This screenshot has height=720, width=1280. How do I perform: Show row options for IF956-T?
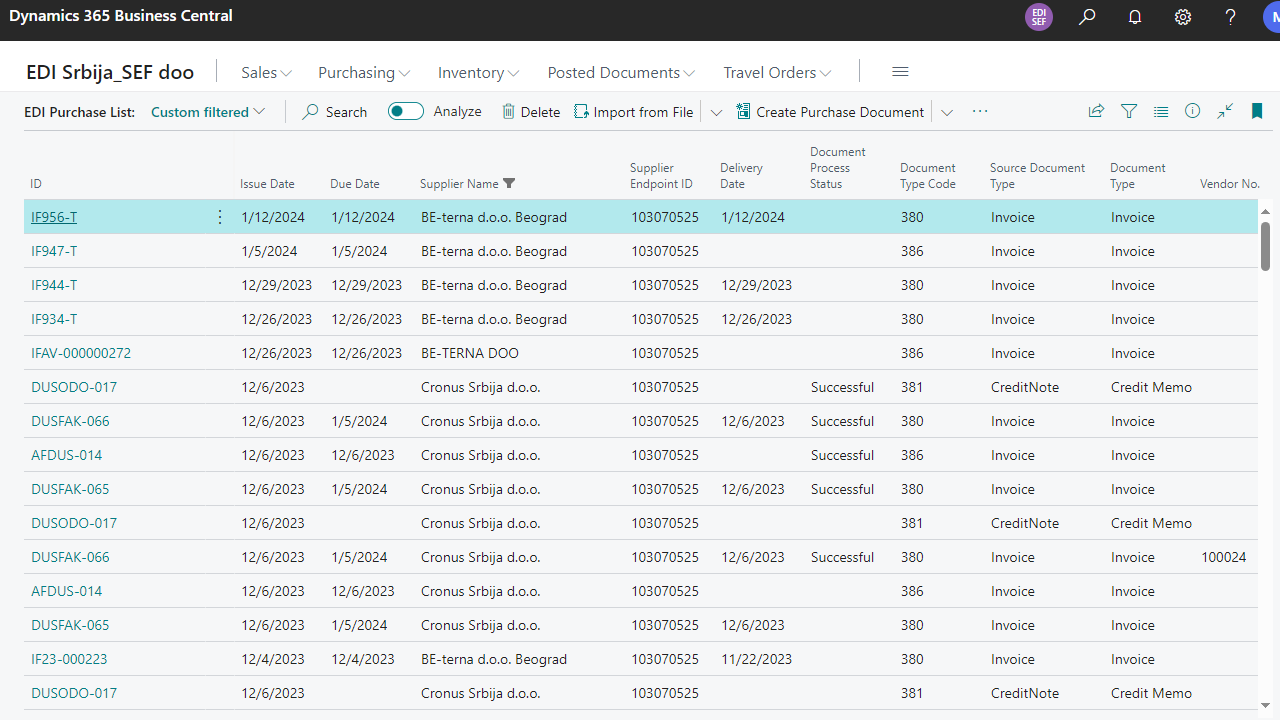(220, 217)
